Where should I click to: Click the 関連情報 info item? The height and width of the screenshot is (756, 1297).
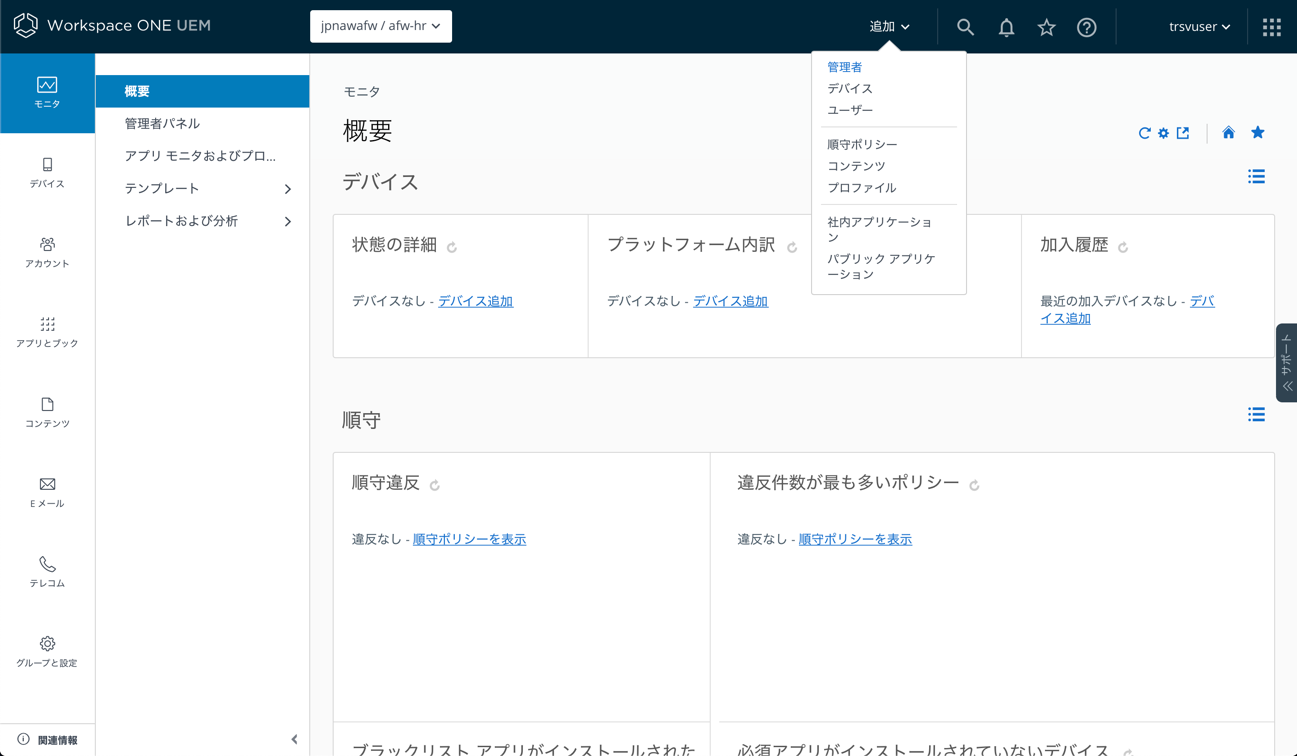47,740
